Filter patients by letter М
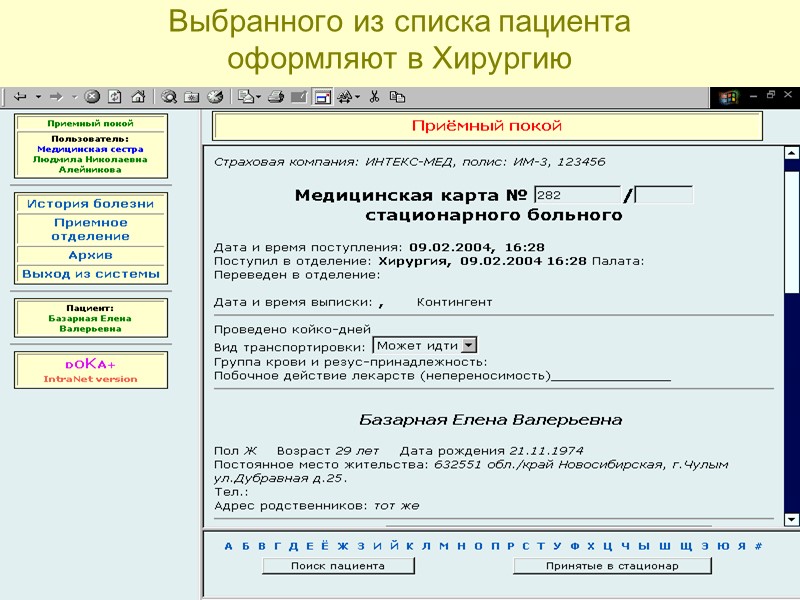Image resolution: width=800 pixels, height=600 pixels. [x=444, y=546]
